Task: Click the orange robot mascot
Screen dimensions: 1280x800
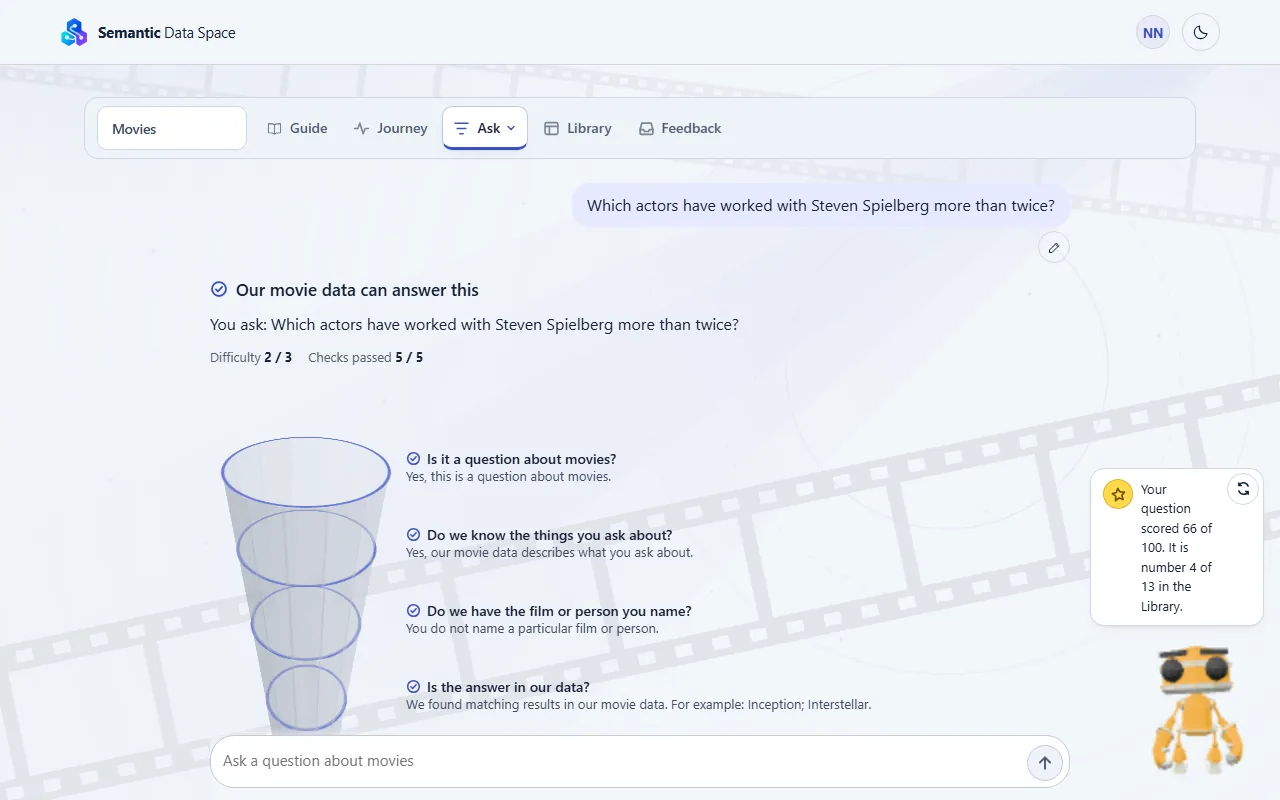Action: point(1197,708)
